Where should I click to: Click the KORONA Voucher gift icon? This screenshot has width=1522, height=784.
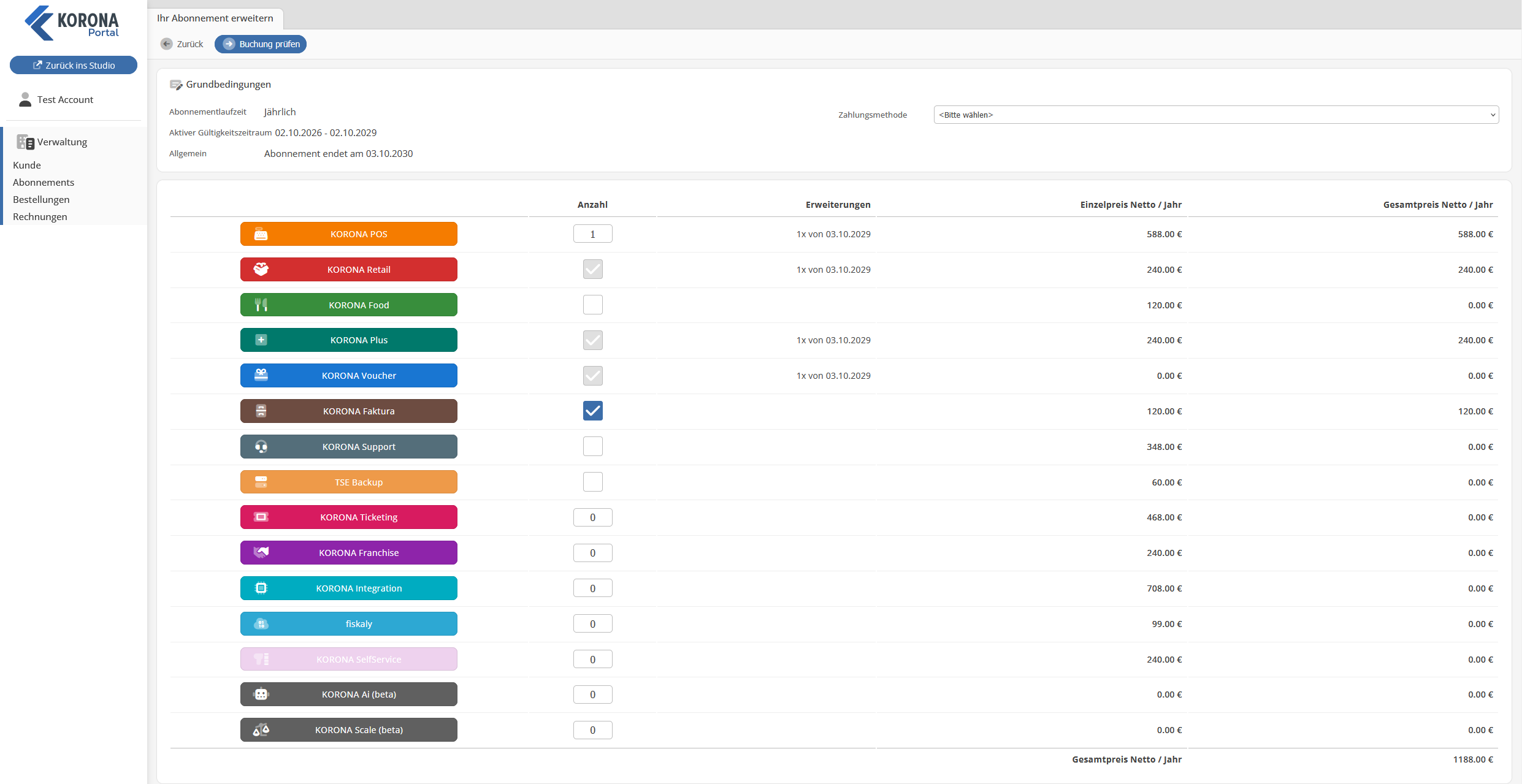click(x=261, y=375)
